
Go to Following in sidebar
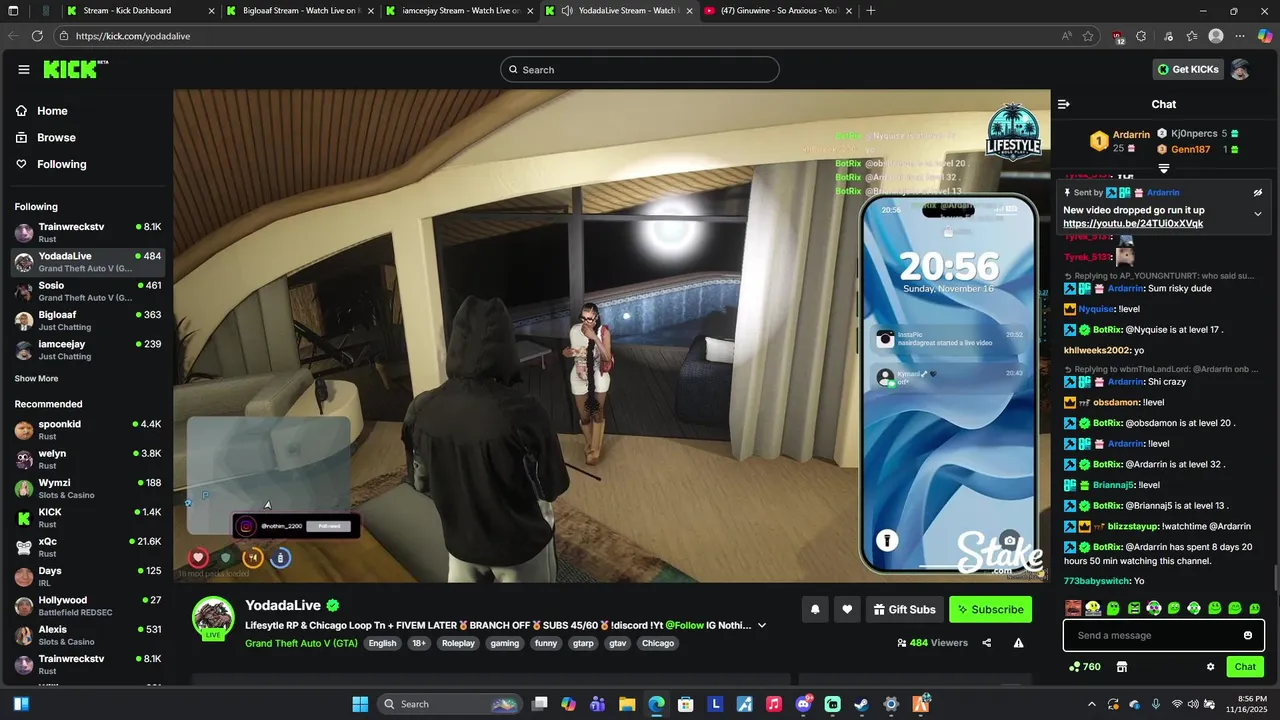62,164
